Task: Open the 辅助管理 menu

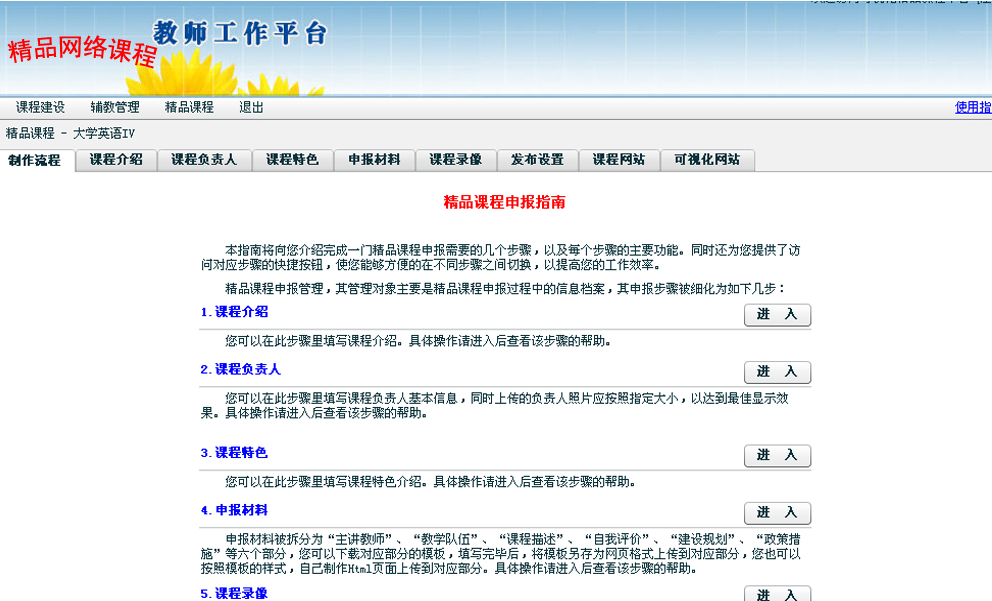Action: pos(115,107)
